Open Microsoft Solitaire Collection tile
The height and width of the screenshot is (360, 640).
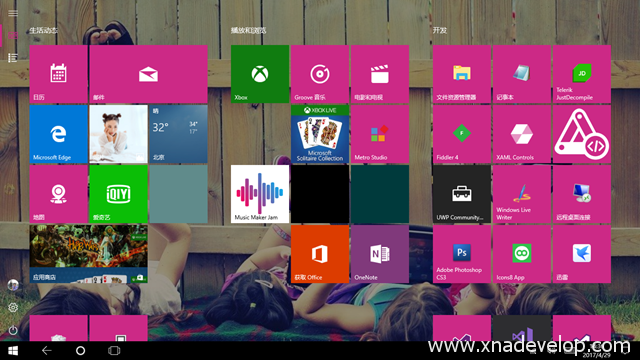coord(320,134)
